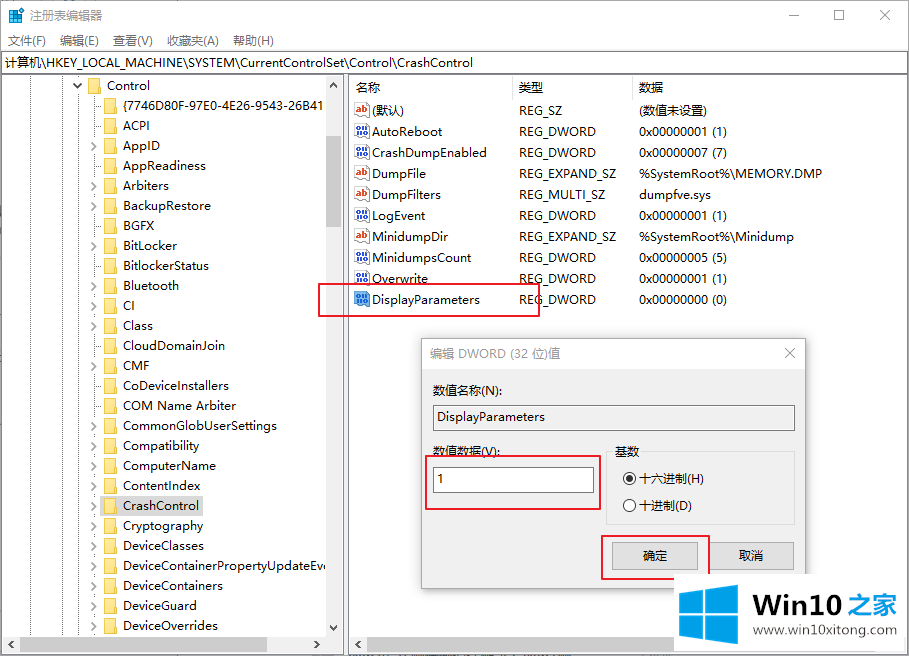Expand the CI tree node
This screenshot has width=909, height=656.
pyautogui.click(x=93, y=306)
